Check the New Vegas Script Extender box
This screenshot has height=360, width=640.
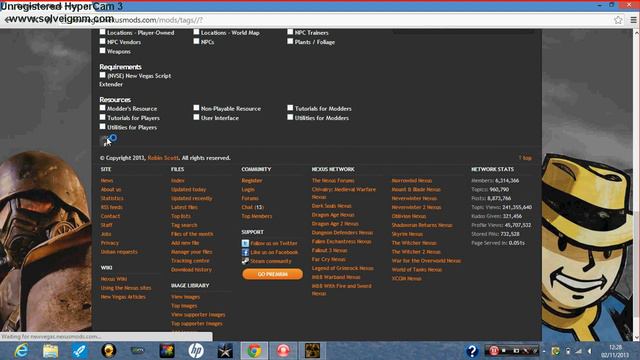pyautogui.click(x=102, y=75)
